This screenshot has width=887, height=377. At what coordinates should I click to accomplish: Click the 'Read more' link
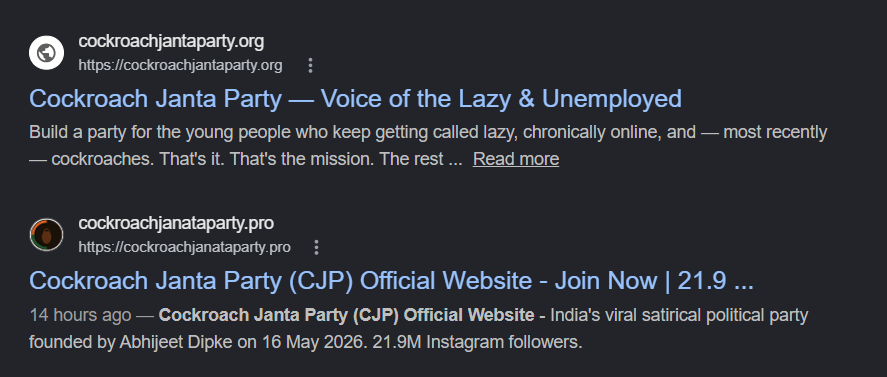click(516, 159)
